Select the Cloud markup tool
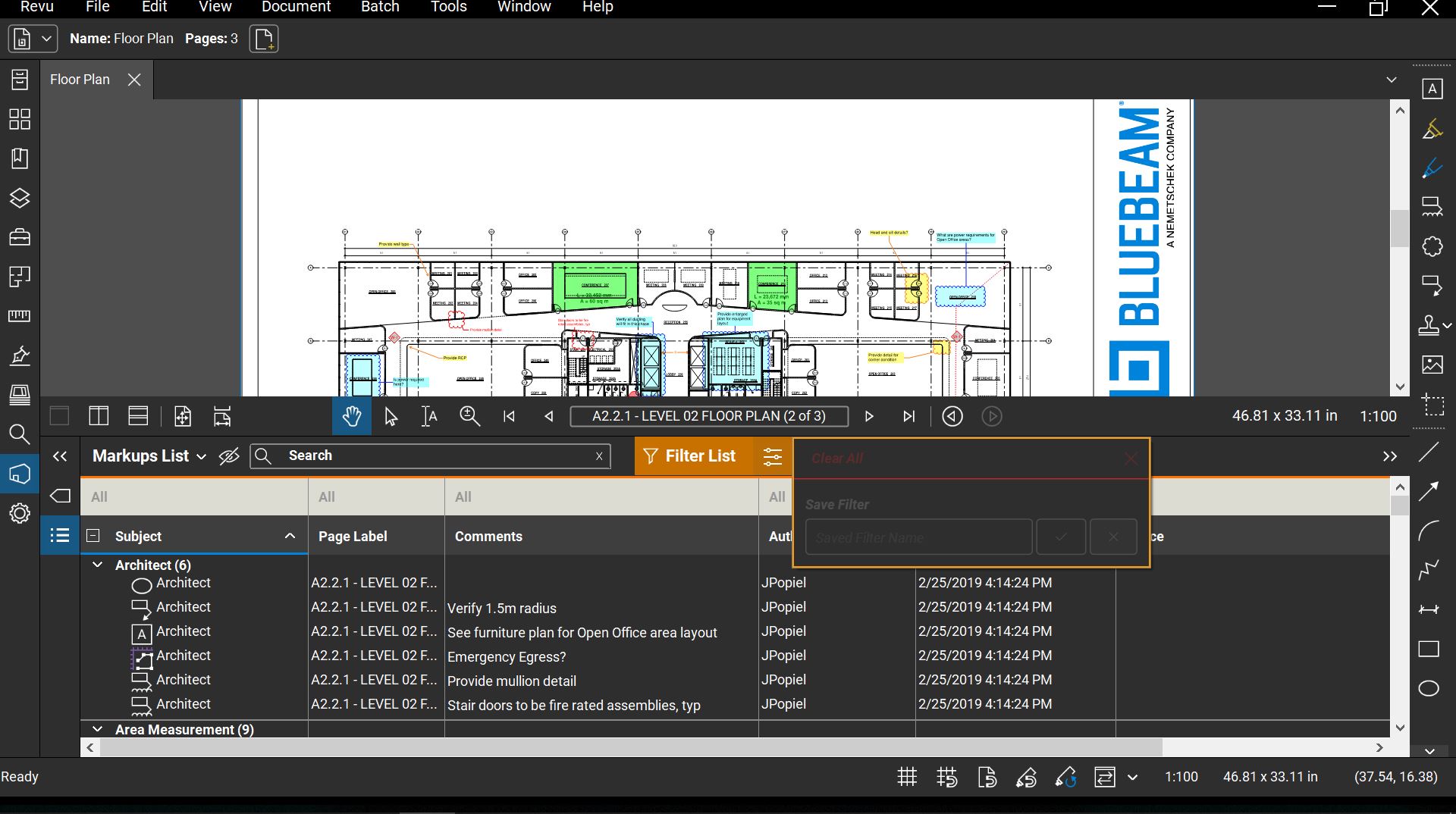Viewport: 1456px width, 814px height. coord(1432,246)
